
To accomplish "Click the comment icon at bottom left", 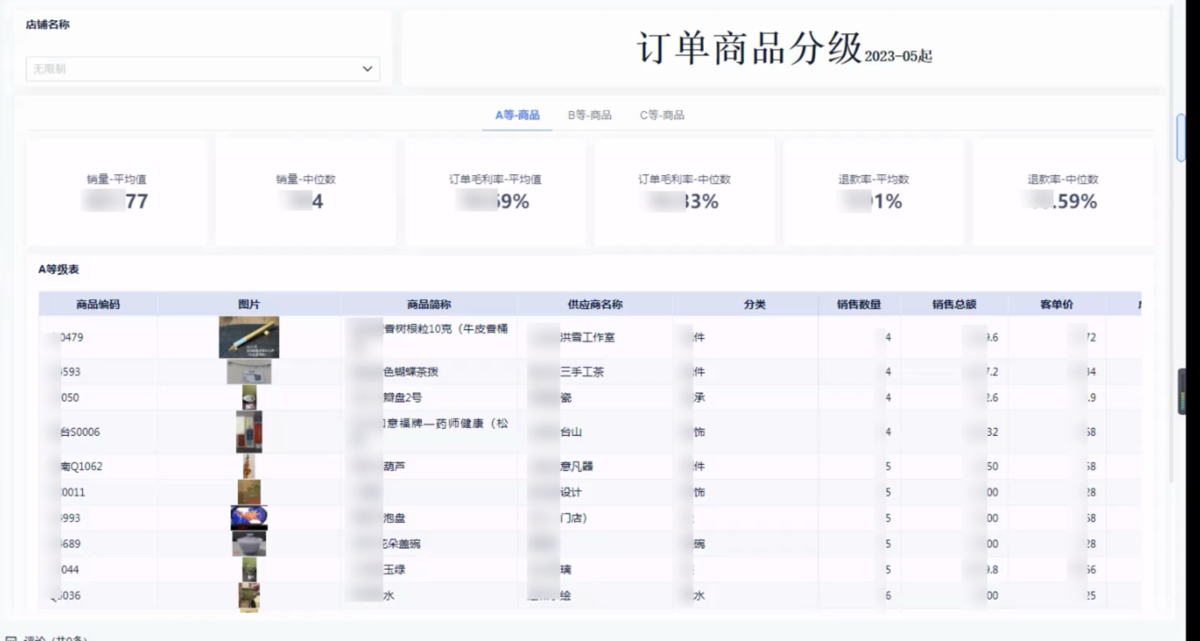I will (x=11, y=637).
